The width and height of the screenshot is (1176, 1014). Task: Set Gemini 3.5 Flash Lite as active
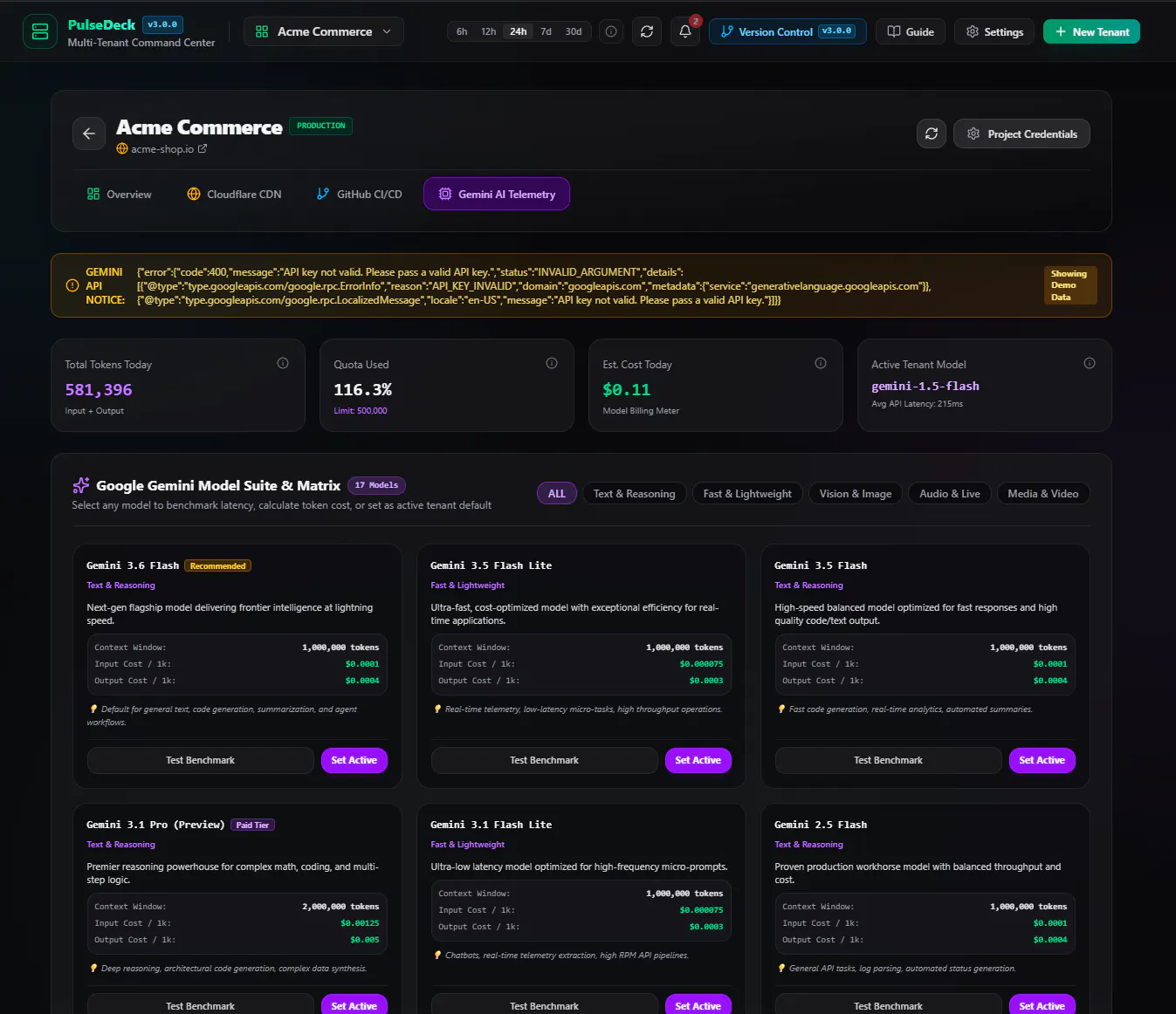tap(698, 760)
